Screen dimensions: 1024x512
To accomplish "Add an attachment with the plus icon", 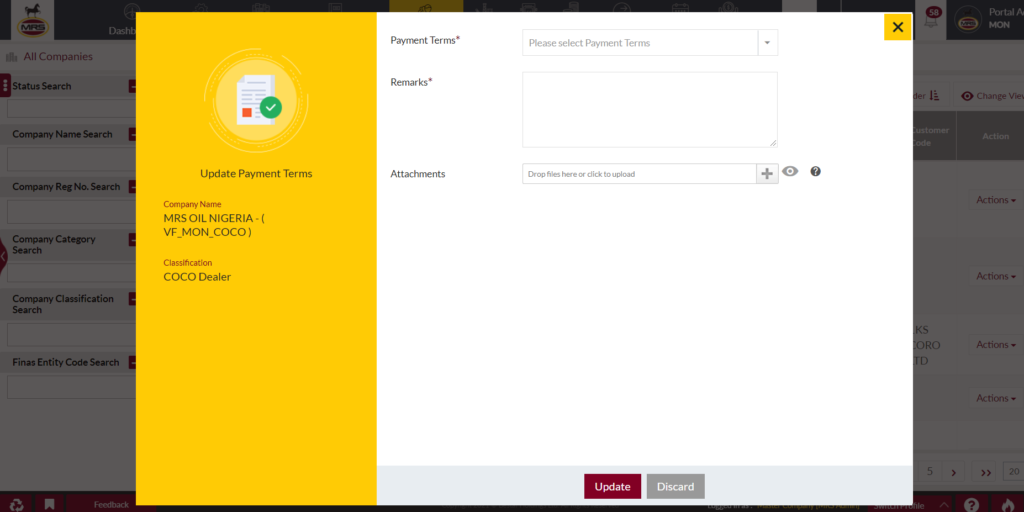I will point(767,174).
